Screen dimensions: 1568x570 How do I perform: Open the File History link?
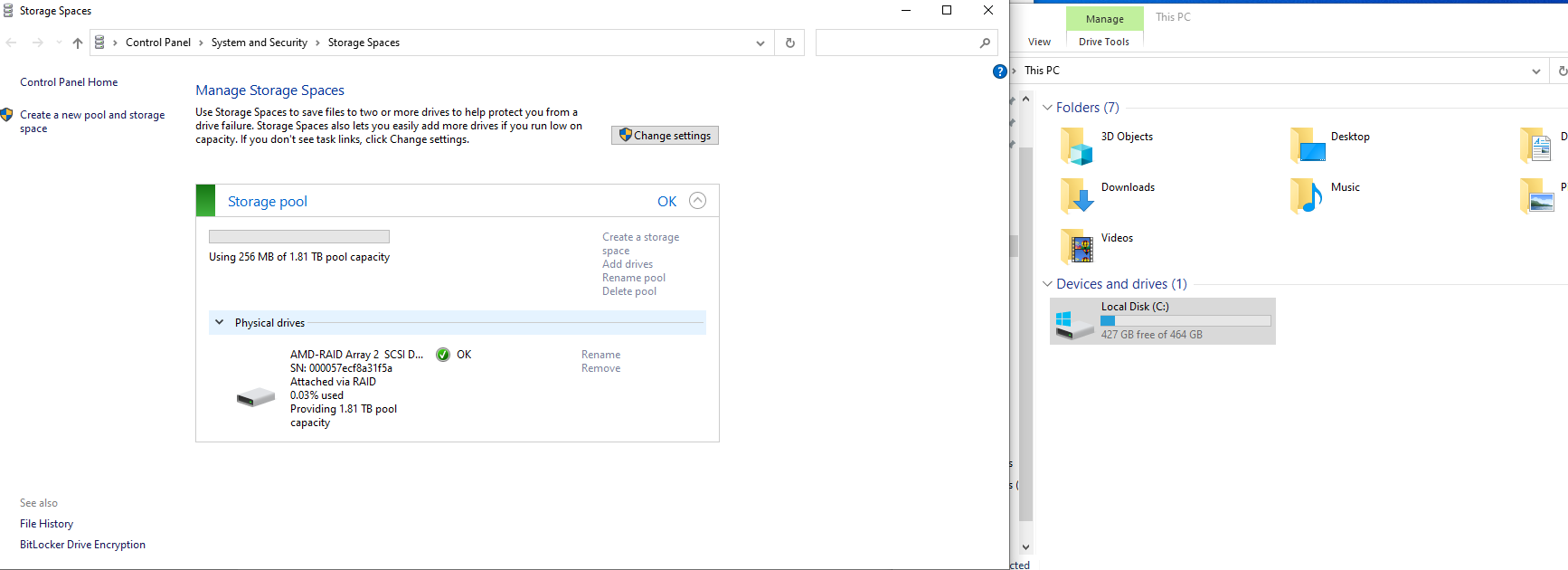[47, 524]
